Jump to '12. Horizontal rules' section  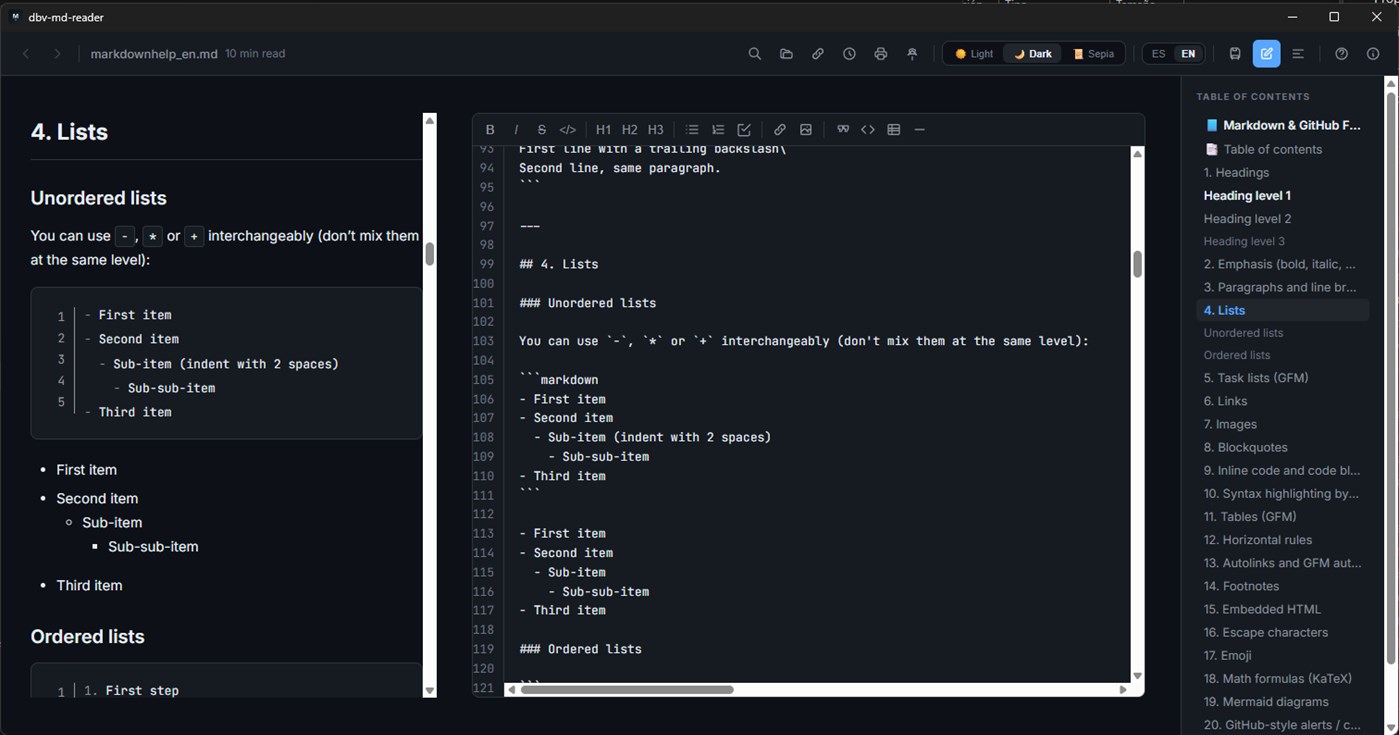pyautogui.click(x=1283, y=539)
